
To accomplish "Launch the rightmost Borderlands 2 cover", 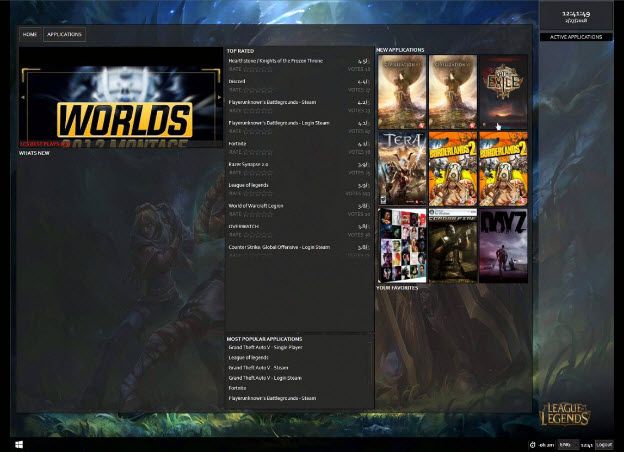I will coord(503,169).
